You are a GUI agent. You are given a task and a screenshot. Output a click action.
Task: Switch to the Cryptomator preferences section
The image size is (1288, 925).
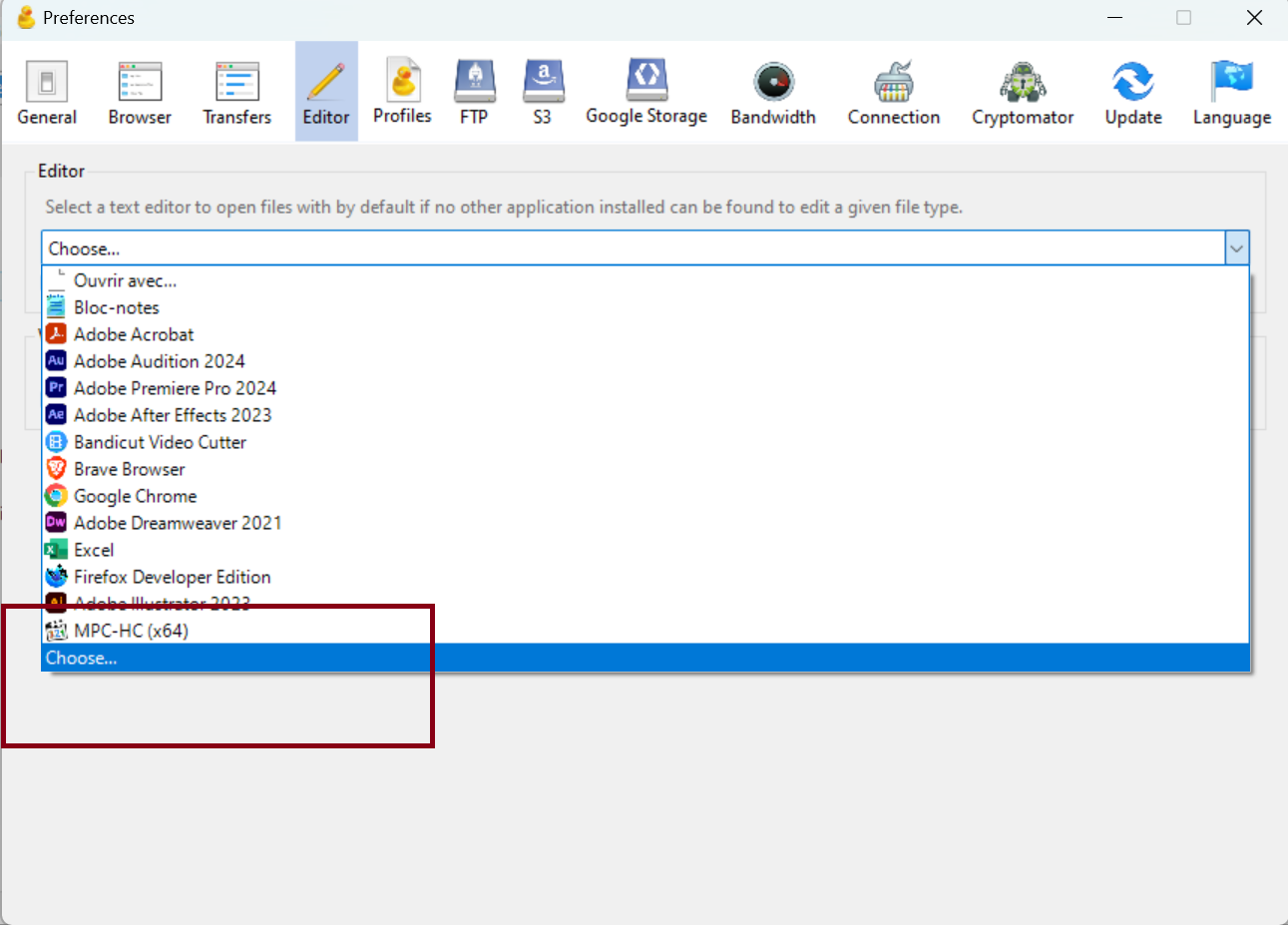tap(1023, 92)
